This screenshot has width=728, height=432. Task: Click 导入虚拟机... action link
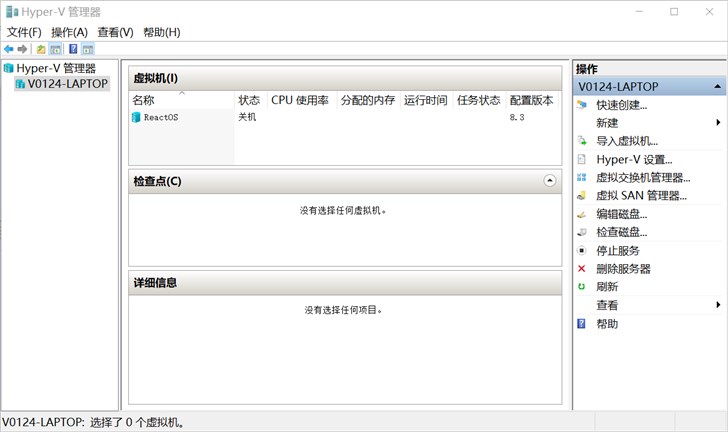pyautogui.click(x=627, y=141)
